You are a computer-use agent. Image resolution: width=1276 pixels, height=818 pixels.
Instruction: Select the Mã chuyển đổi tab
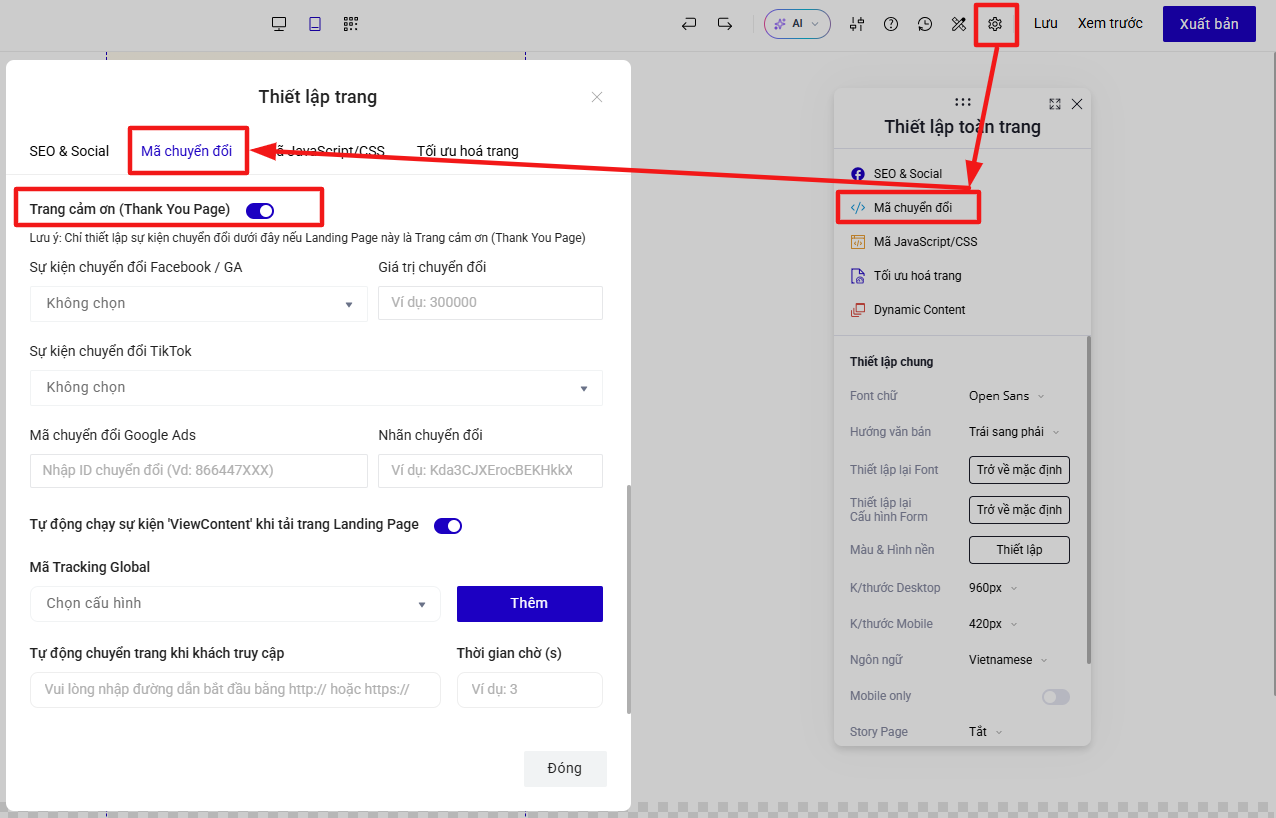(x=186, y=151)
